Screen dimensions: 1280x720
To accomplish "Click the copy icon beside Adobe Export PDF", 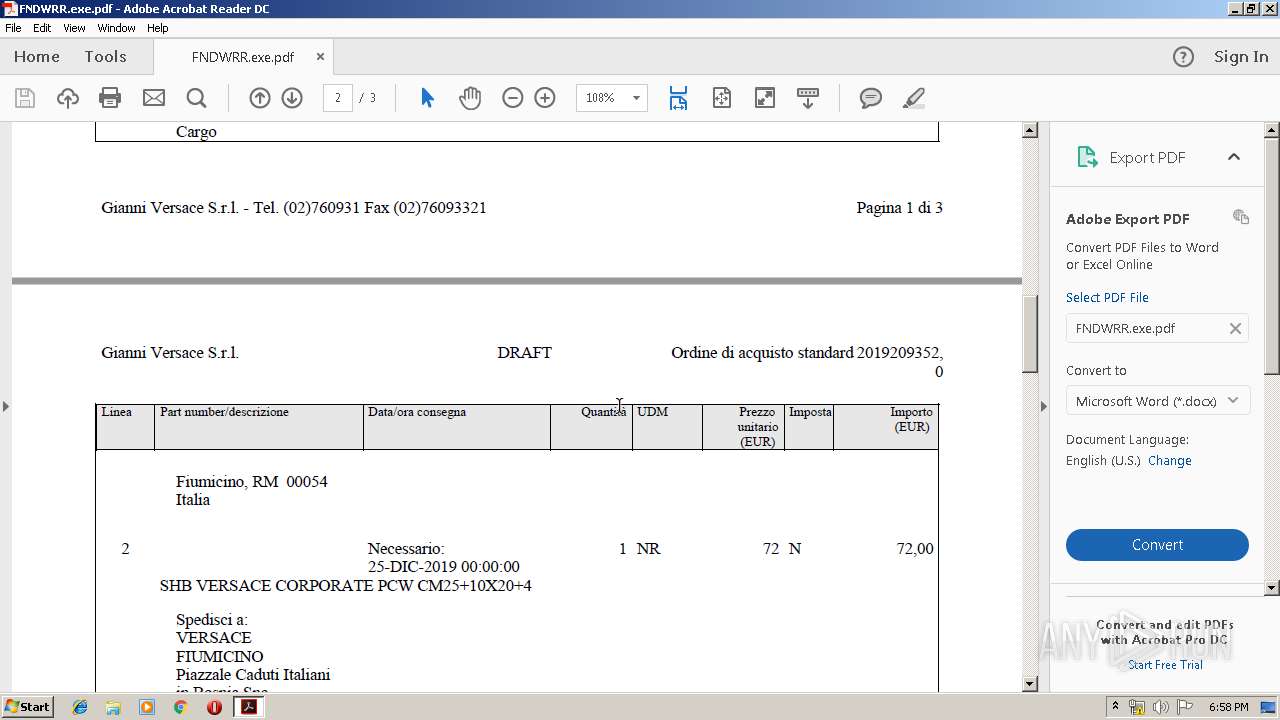I will point(1241,217).
